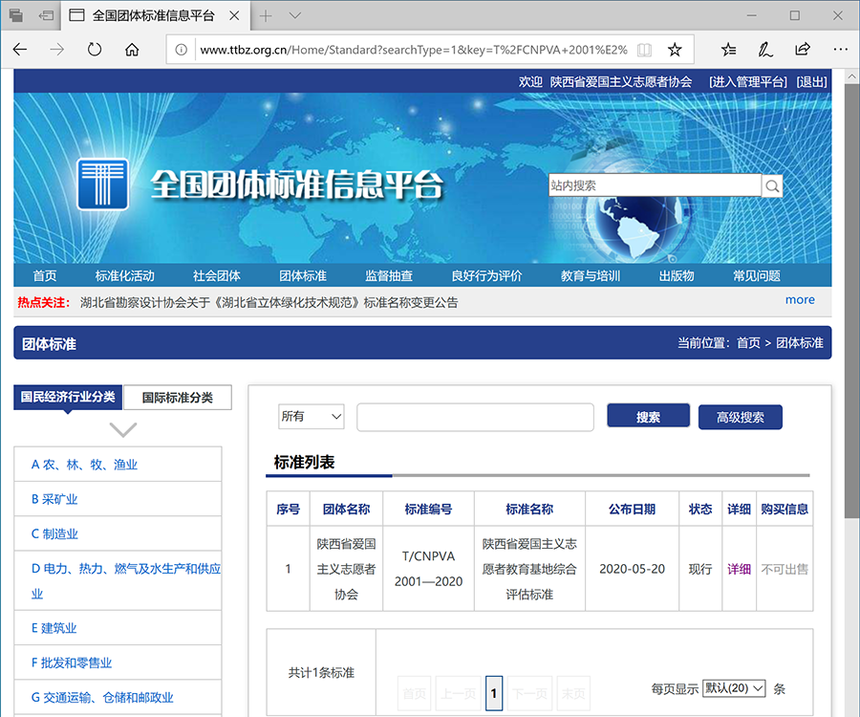Image resolution: width=860 pixels, height=717 pixels.
Task: Collapse category list chevron arrow
Action: click(123, 430)
